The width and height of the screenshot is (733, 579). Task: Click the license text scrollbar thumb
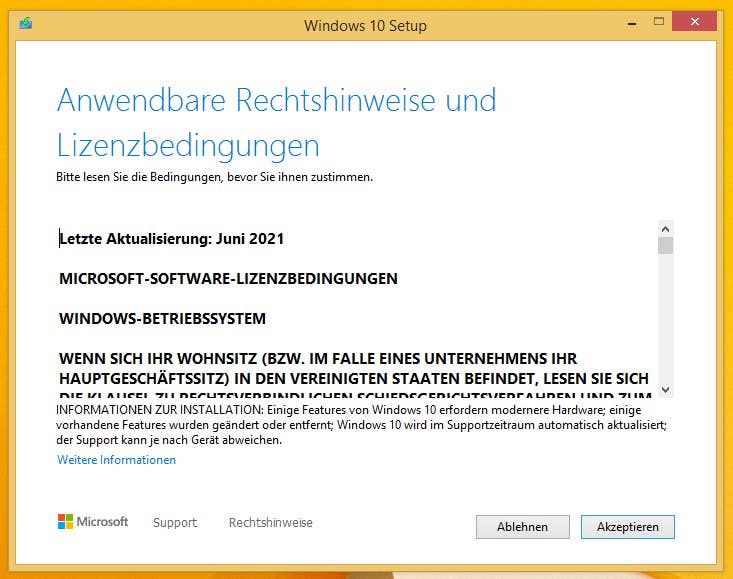coord(665,245)
